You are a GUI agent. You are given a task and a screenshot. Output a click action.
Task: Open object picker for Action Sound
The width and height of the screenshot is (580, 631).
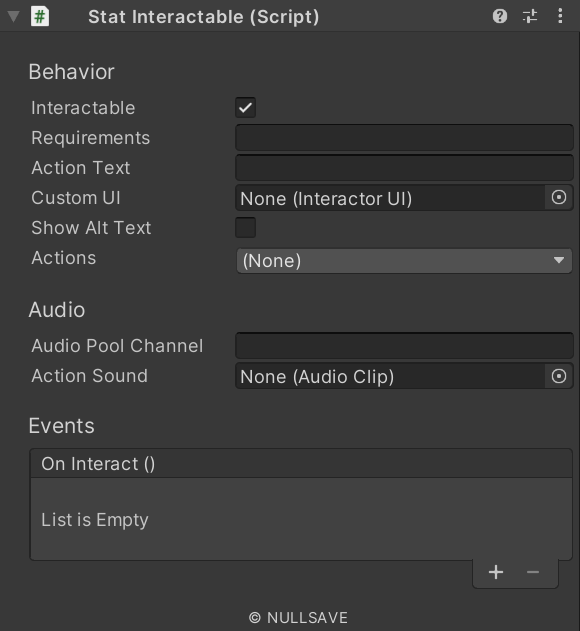[559, 376]
